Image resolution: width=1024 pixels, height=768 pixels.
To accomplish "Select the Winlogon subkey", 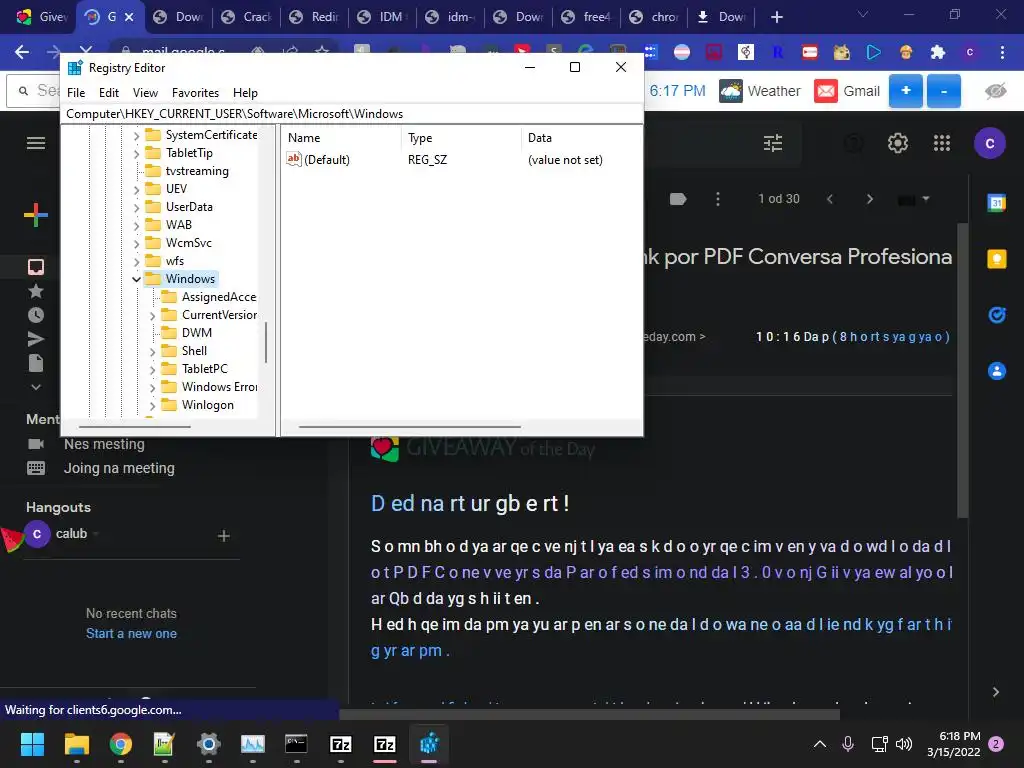I will click(x=208, y=405).
